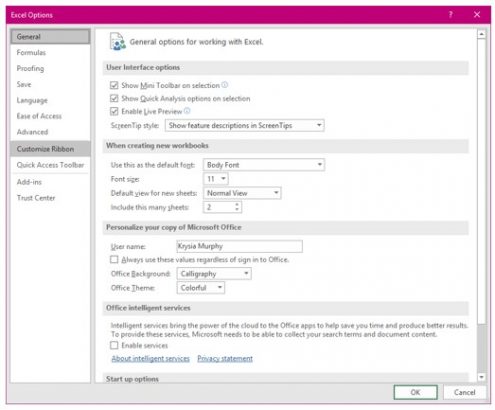495x410 pixels.
Task: Click info icon beside Show Mini Toolbar
Action: (x=225, y=85)
